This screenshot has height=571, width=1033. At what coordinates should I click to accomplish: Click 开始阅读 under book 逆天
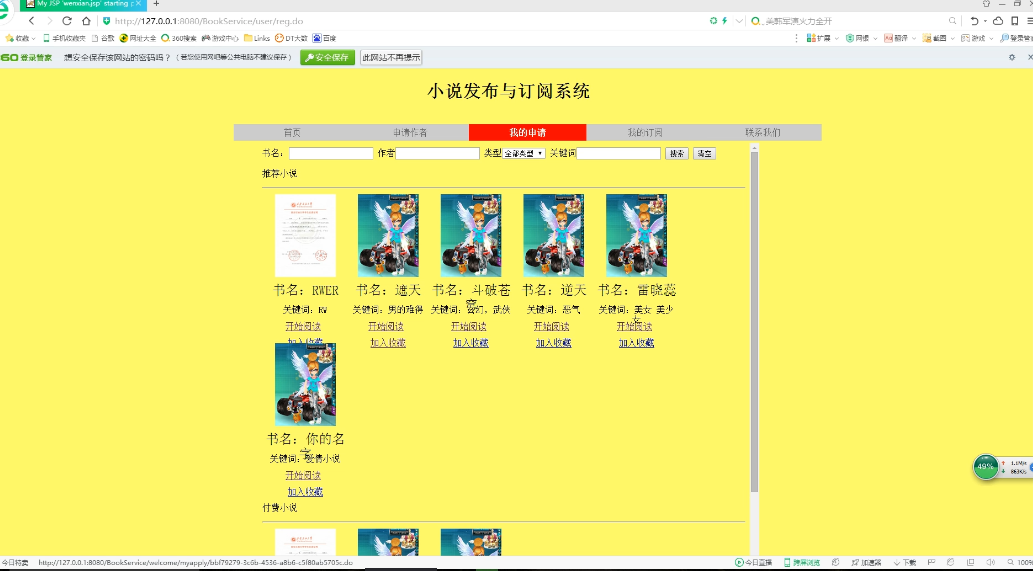click(551, 327)
